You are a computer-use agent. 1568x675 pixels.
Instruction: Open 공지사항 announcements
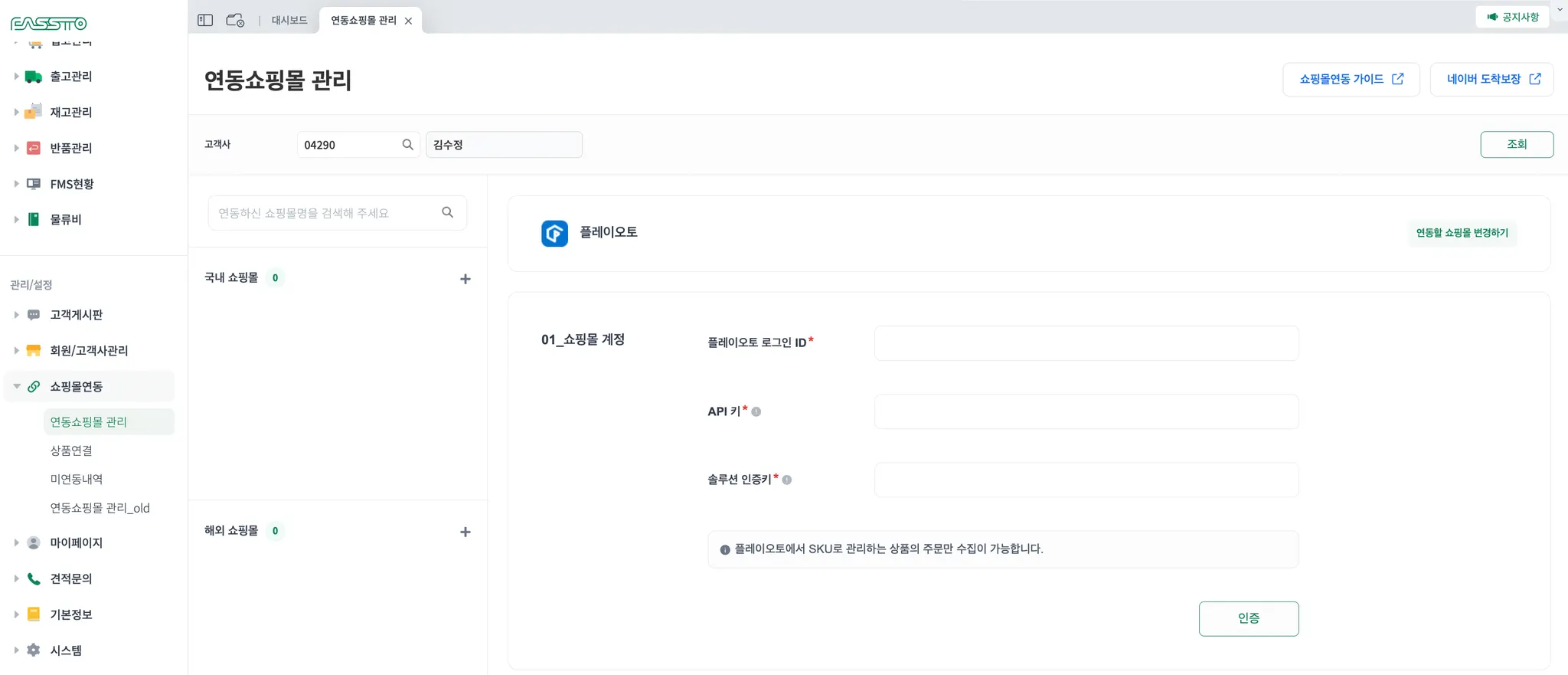pos(1512,17)
